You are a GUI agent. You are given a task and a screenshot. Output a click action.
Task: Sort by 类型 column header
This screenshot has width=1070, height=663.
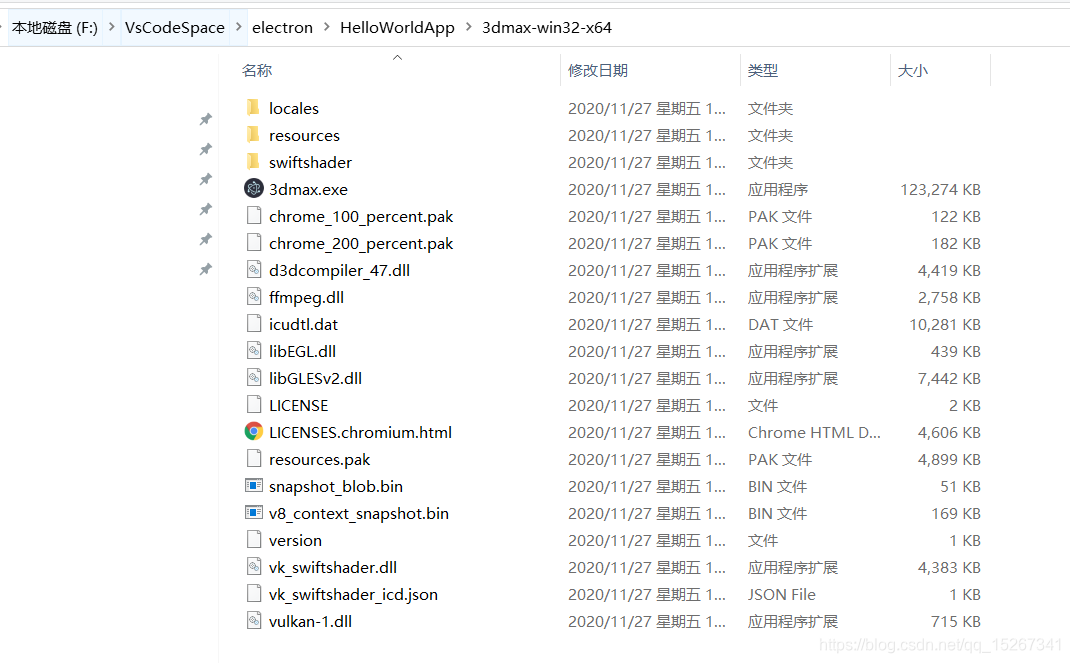tap(763, 70)
